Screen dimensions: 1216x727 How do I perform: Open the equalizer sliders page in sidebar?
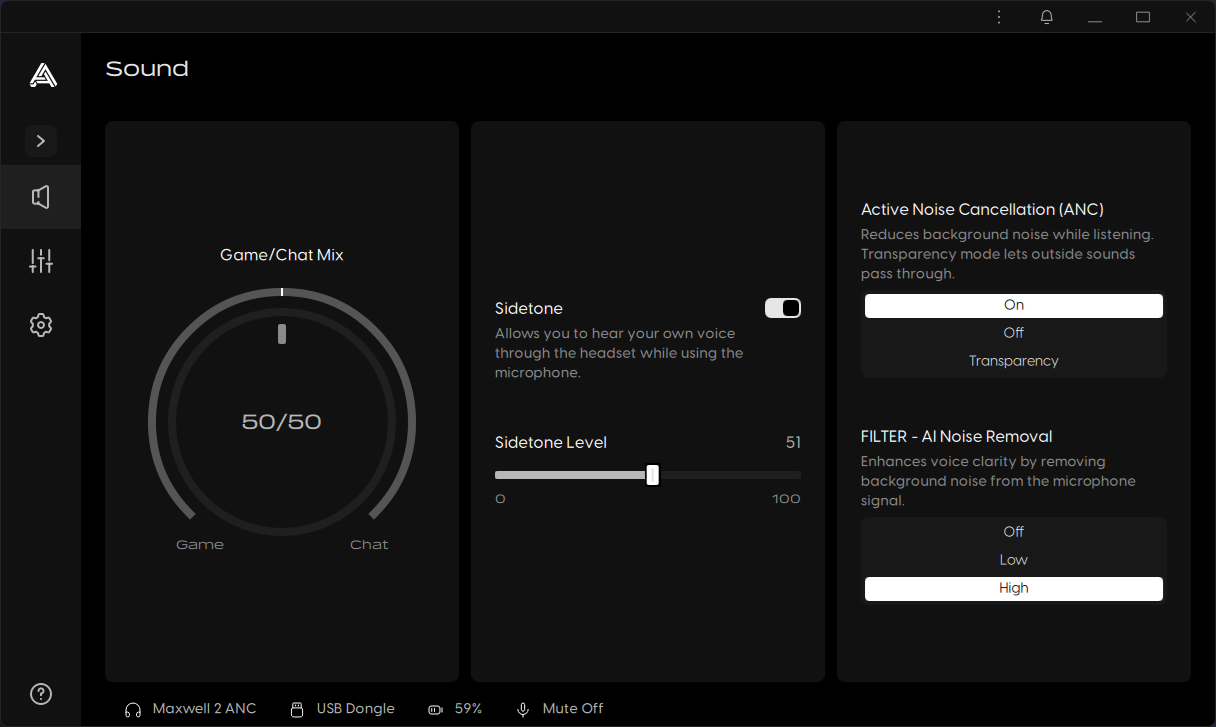pyautogui.click(x=41, y=261)
